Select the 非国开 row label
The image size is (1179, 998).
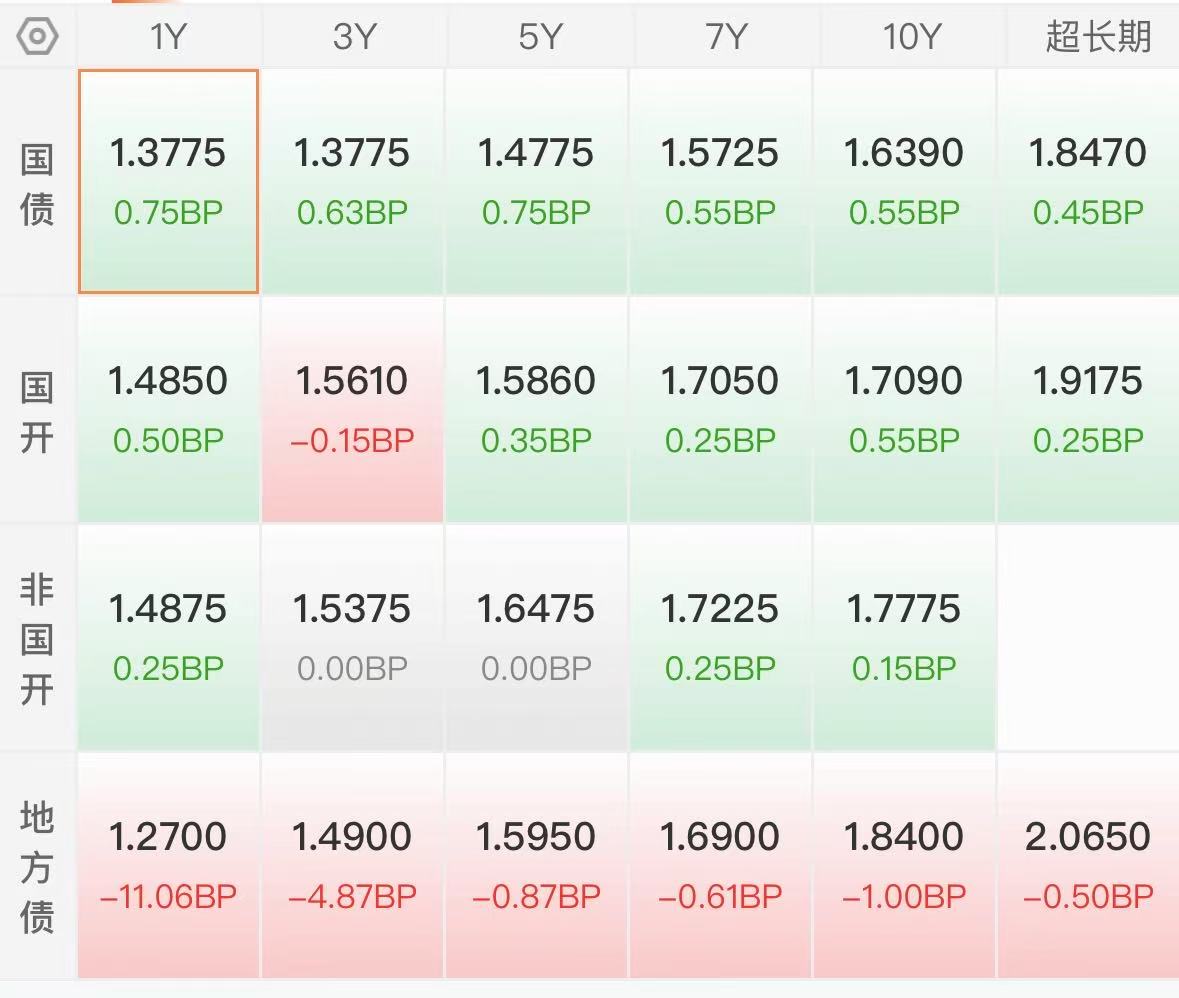coord(37,640)
